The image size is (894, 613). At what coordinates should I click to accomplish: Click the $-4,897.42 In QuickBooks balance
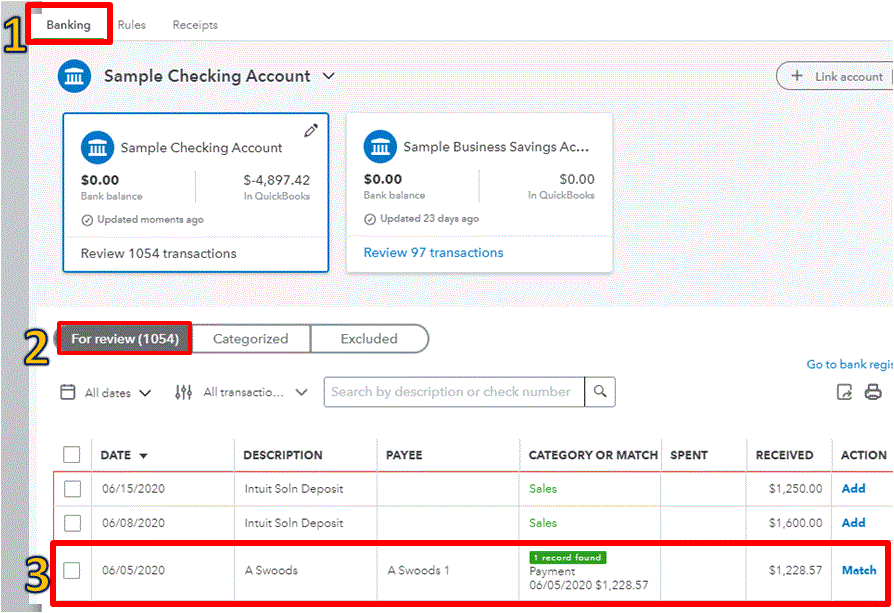[x=277, y=181]
